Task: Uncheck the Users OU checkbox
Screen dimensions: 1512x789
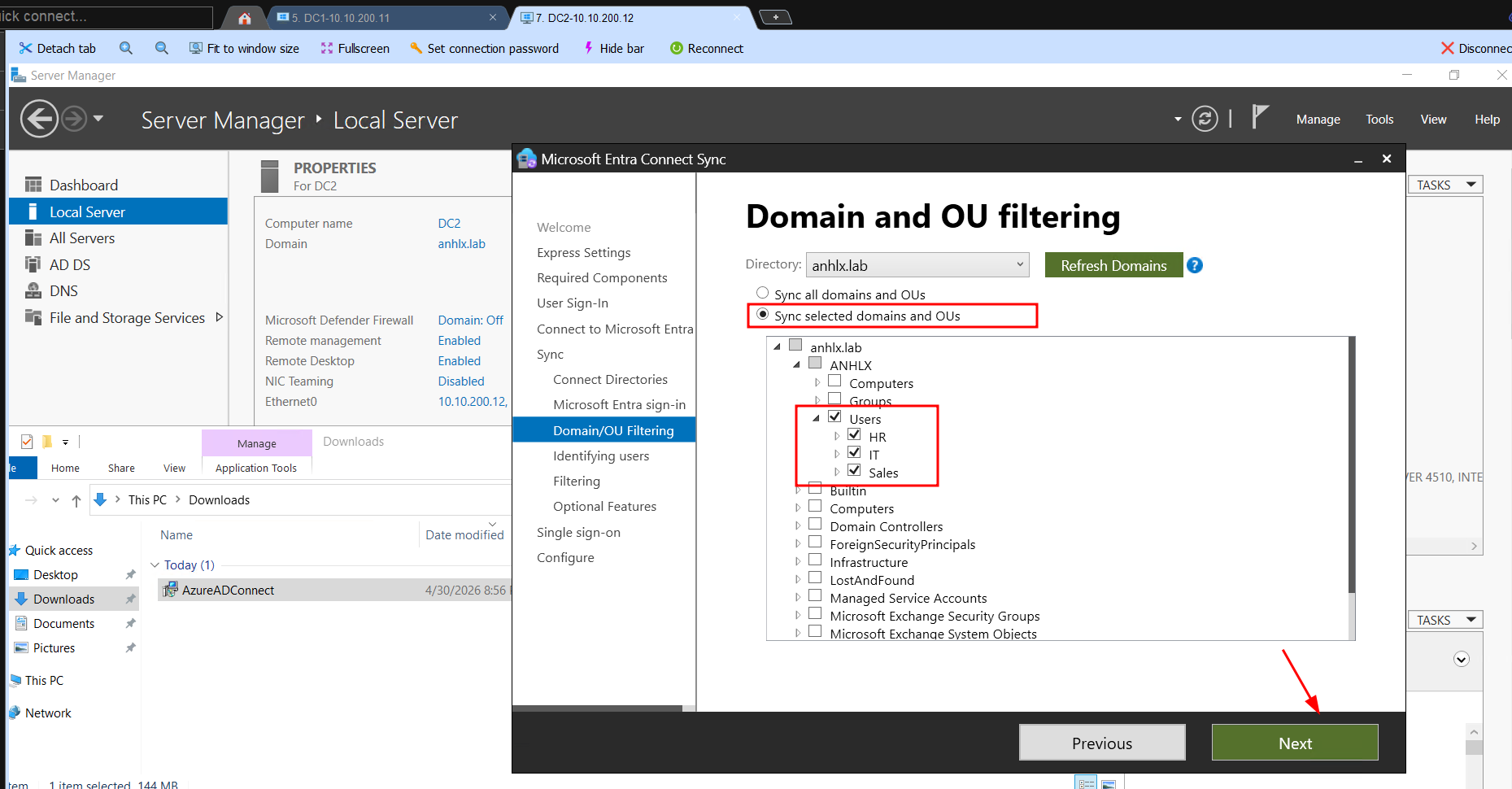Action: click(x=834, y=416)
